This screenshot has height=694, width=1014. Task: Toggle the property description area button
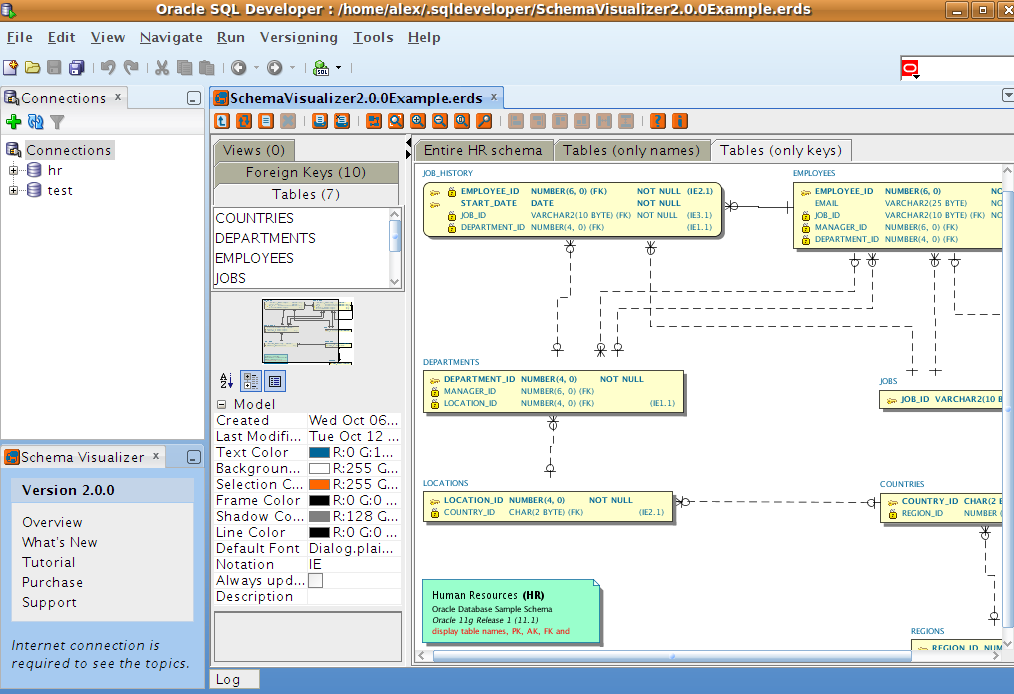(275, 381)
